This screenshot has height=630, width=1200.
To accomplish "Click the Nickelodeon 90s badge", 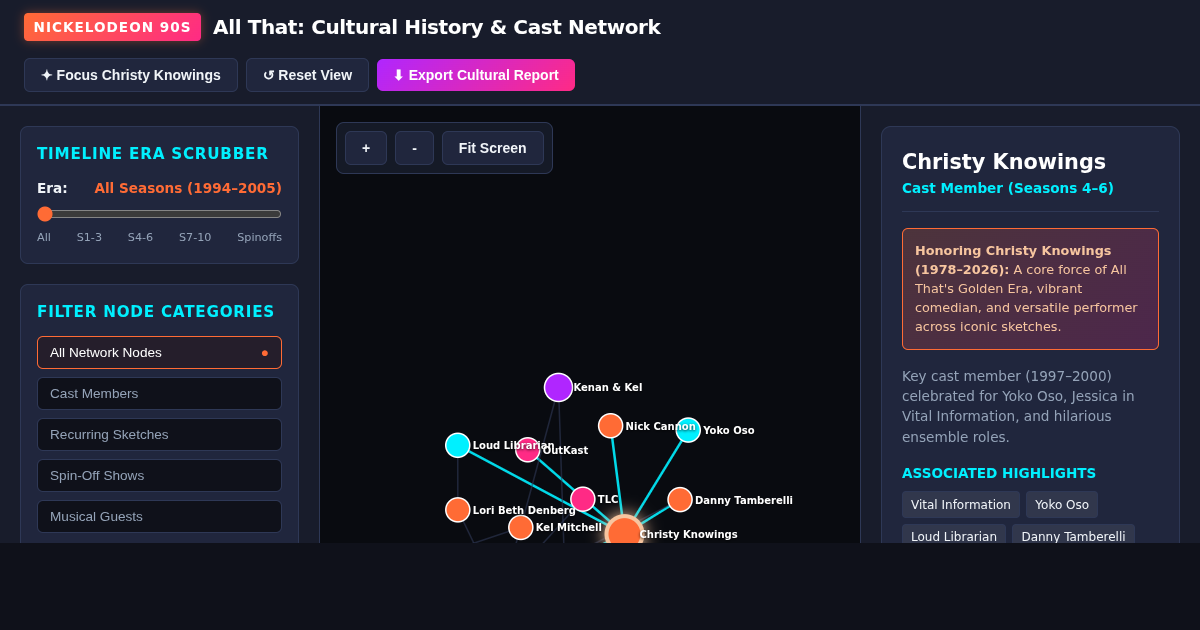I will click(112, 27).
